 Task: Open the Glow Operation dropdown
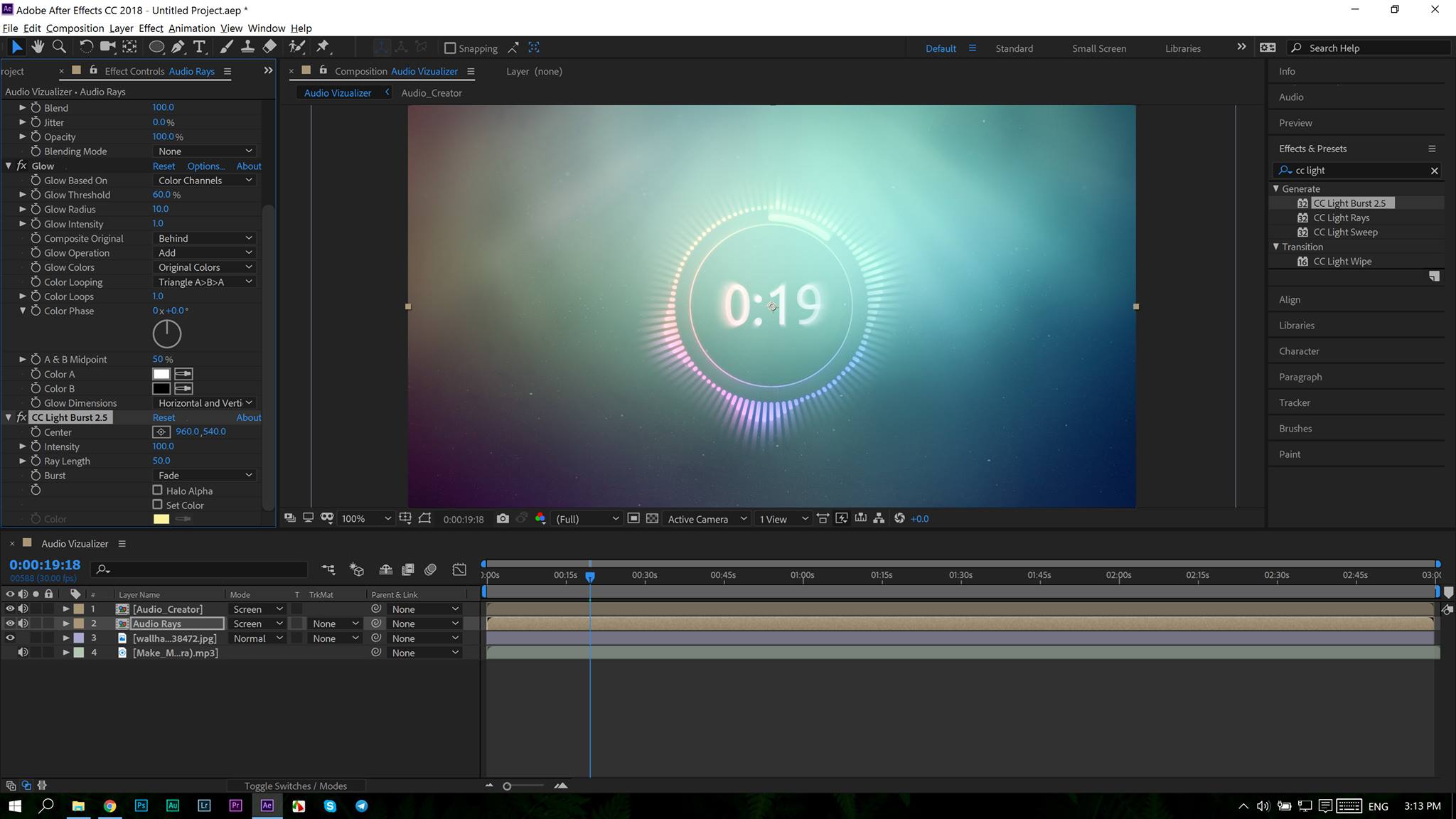click(x=205, y=253)
